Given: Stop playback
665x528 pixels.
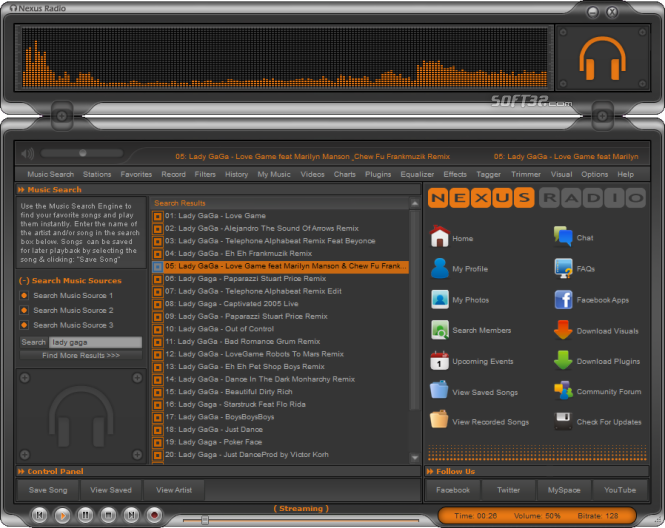Looking at the screenshot, I should (x=108, y=515).
